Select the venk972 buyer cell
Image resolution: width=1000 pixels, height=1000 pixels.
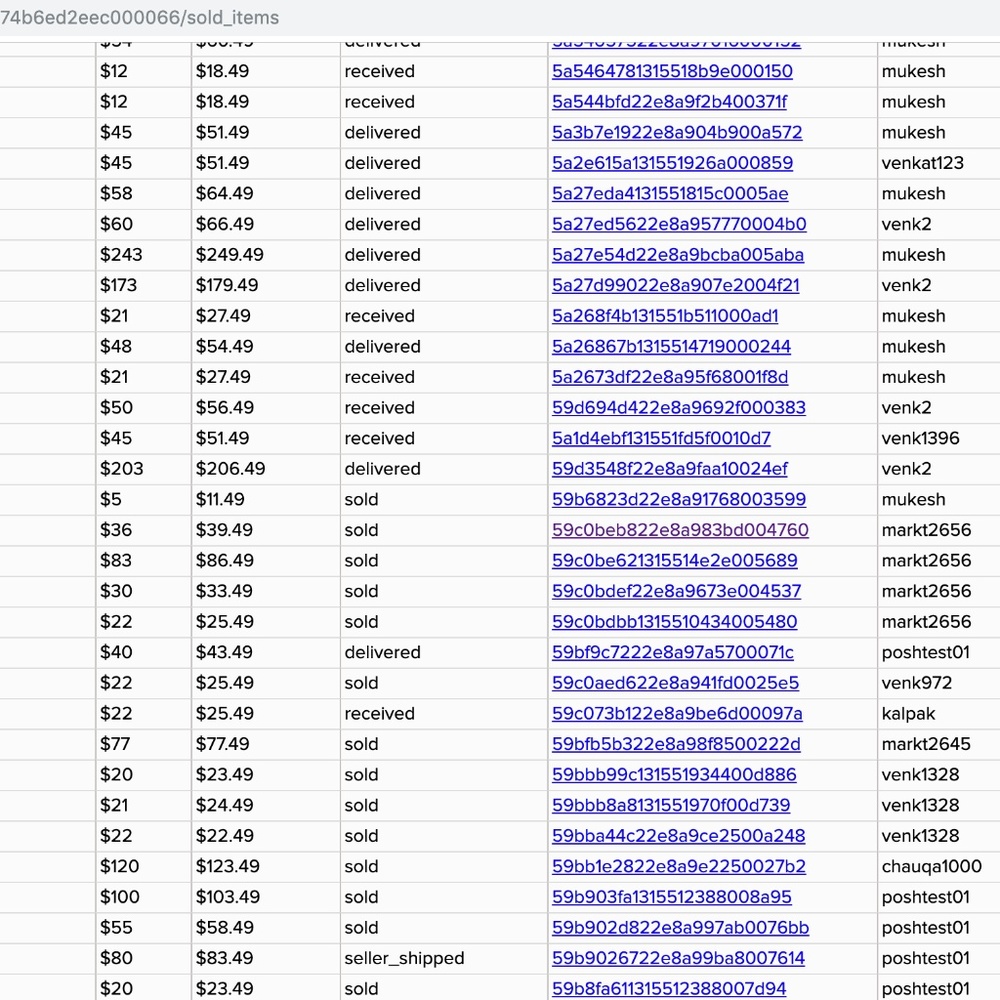coord(938,683)
